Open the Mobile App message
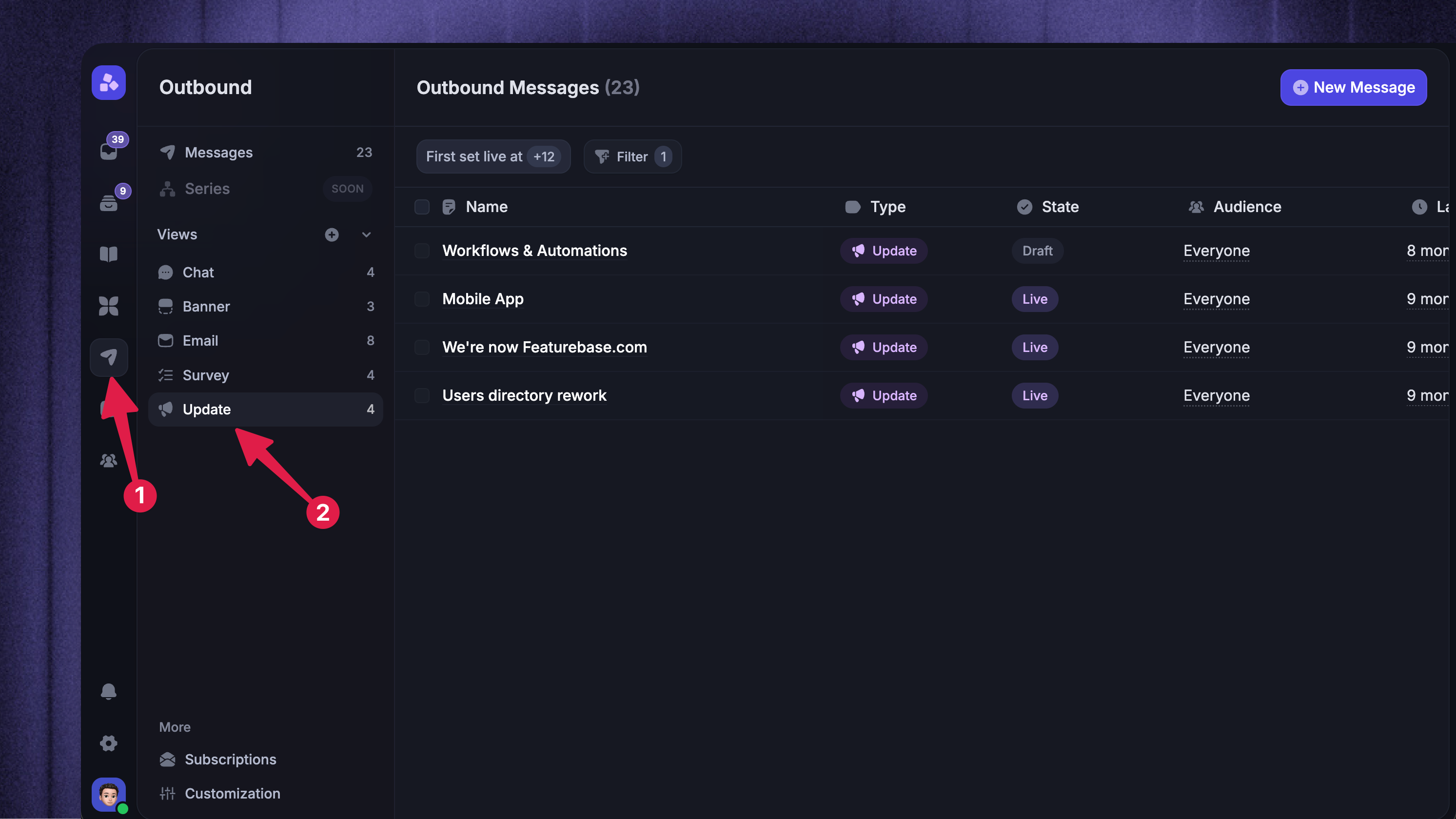Screen dimensions: 1456x819 [x=483, y=299]
